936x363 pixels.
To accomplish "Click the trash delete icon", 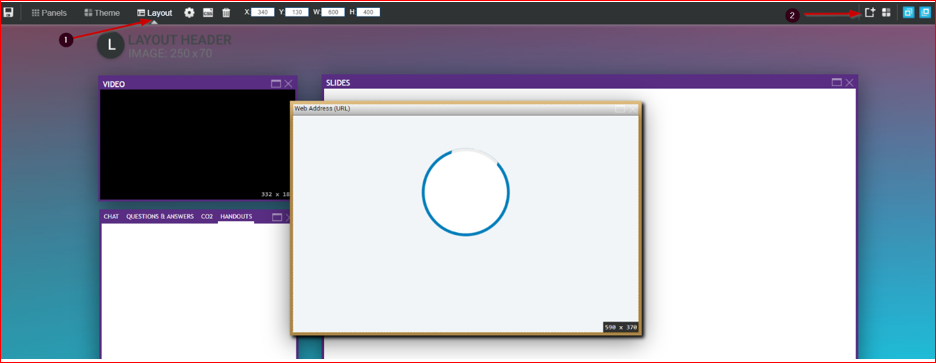I will (x=226, y=13).
